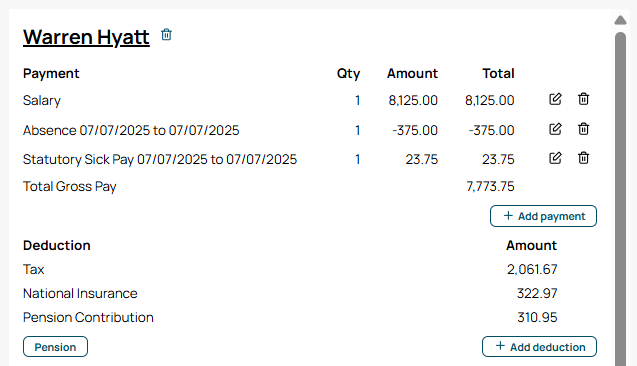The image size is (637, 366).
Task: Edit the Absence 07/07/2025 payment entry
Action: click(555, 129)
